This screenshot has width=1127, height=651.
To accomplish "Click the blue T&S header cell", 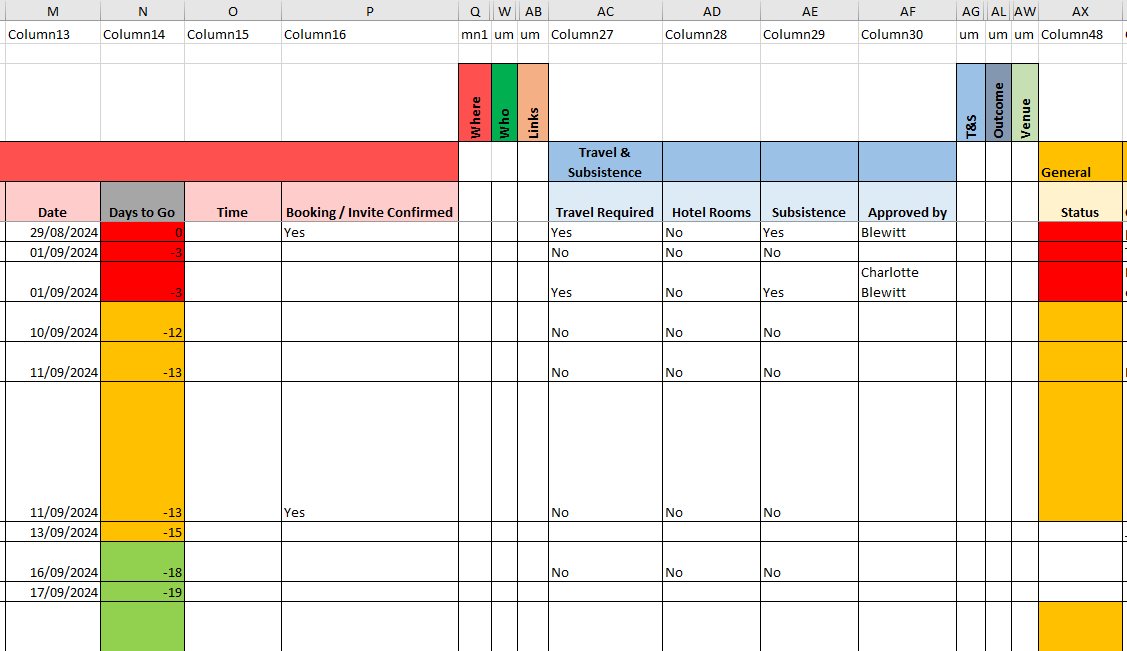I will tap(971, 102).
